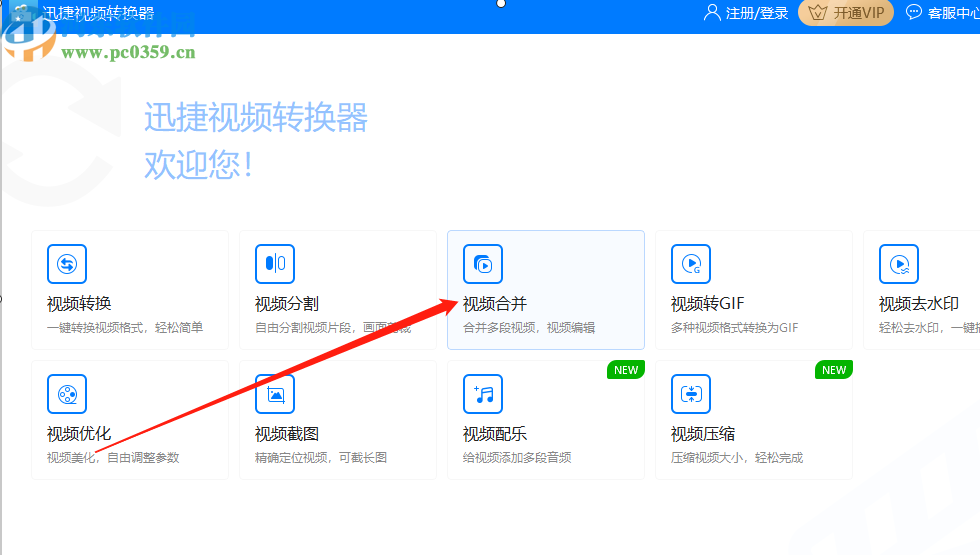Click the 视频去水印 watermark removal icon
Screen dimensions: 980x555
click(899, 264)
